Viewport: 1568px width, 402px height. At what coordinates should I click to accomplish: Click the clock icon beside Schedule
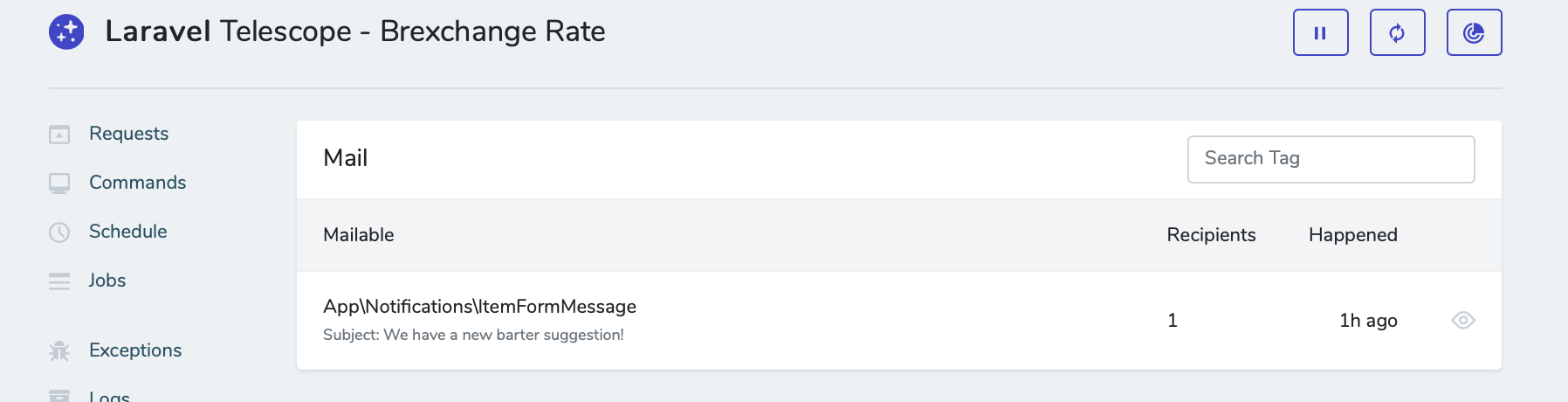[59, 232]
